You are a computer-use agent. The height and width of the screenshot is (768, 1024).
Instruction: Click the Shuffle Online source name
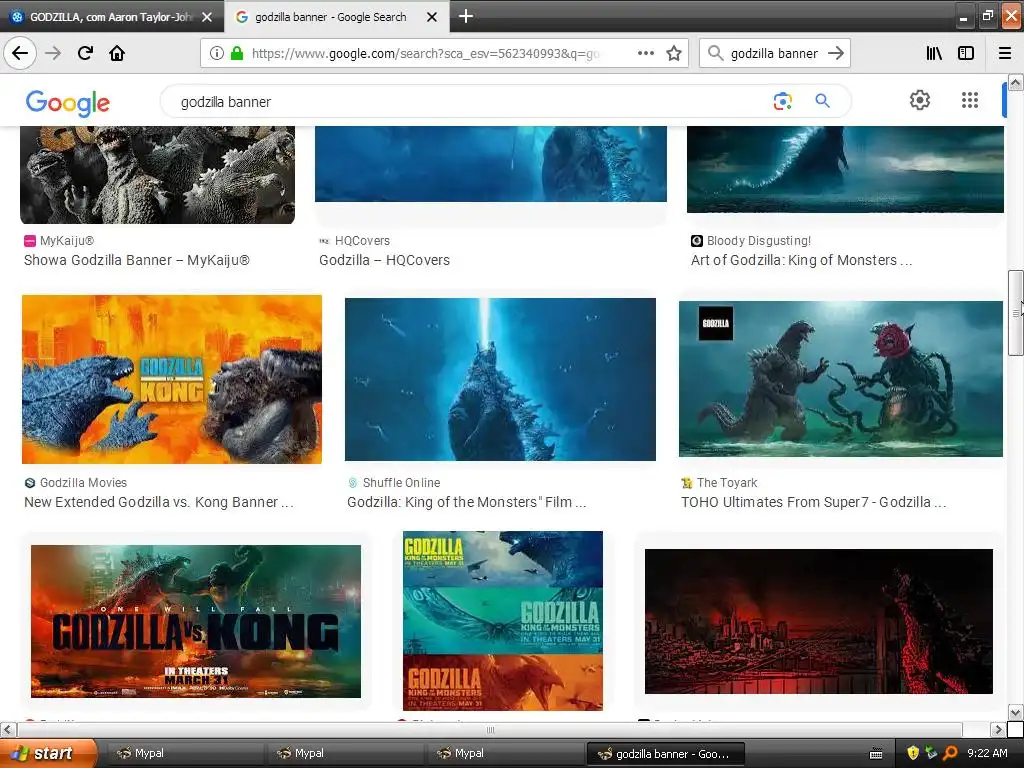click(401, 483)
